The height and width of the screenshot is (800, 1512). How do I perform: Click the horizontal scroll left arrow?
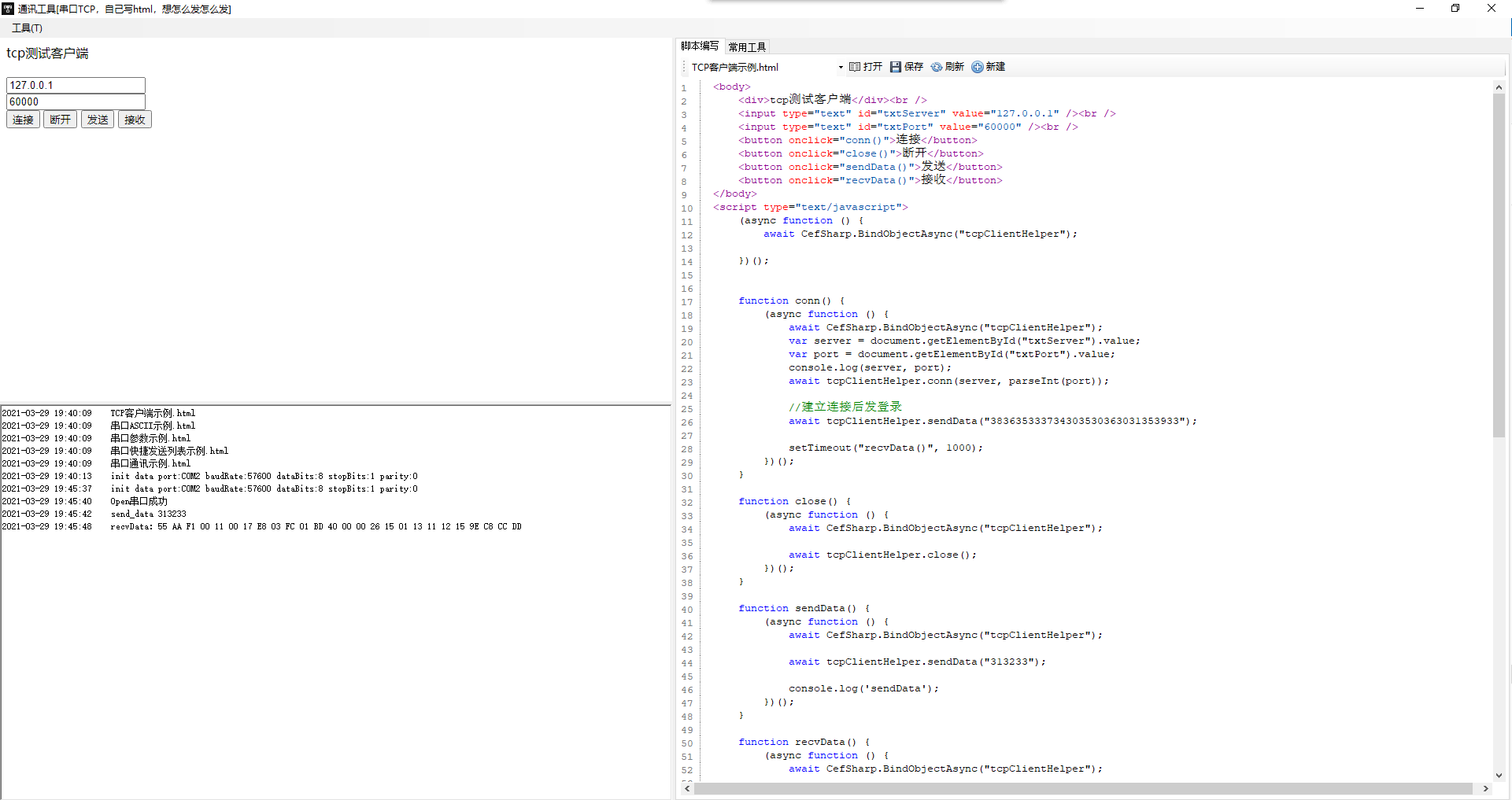pyautogui.click(x=688, y=788)
